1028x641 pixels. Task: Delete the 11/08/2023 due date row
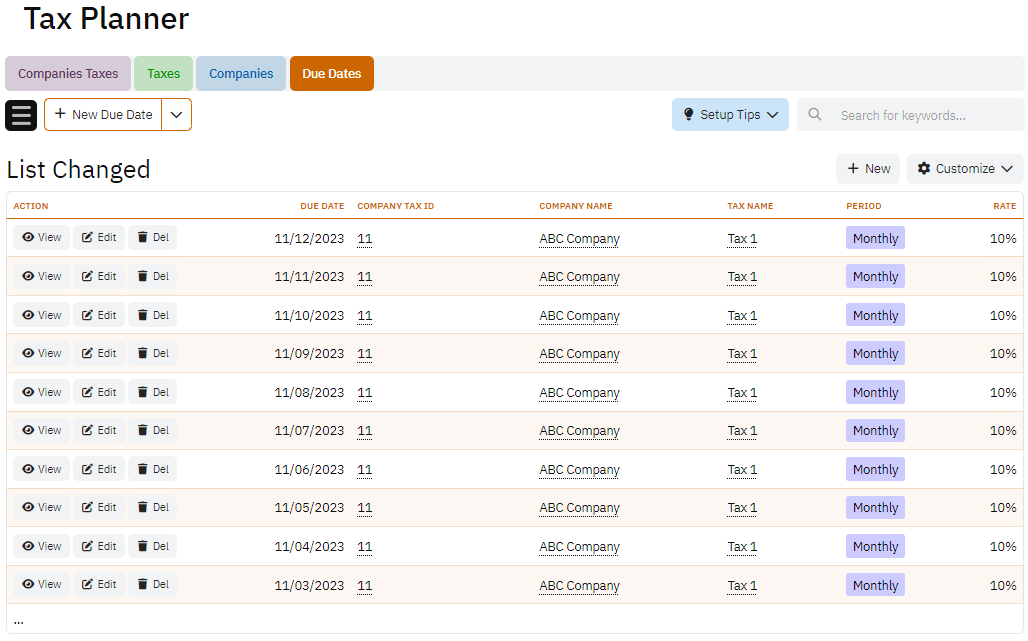point(152,392)
